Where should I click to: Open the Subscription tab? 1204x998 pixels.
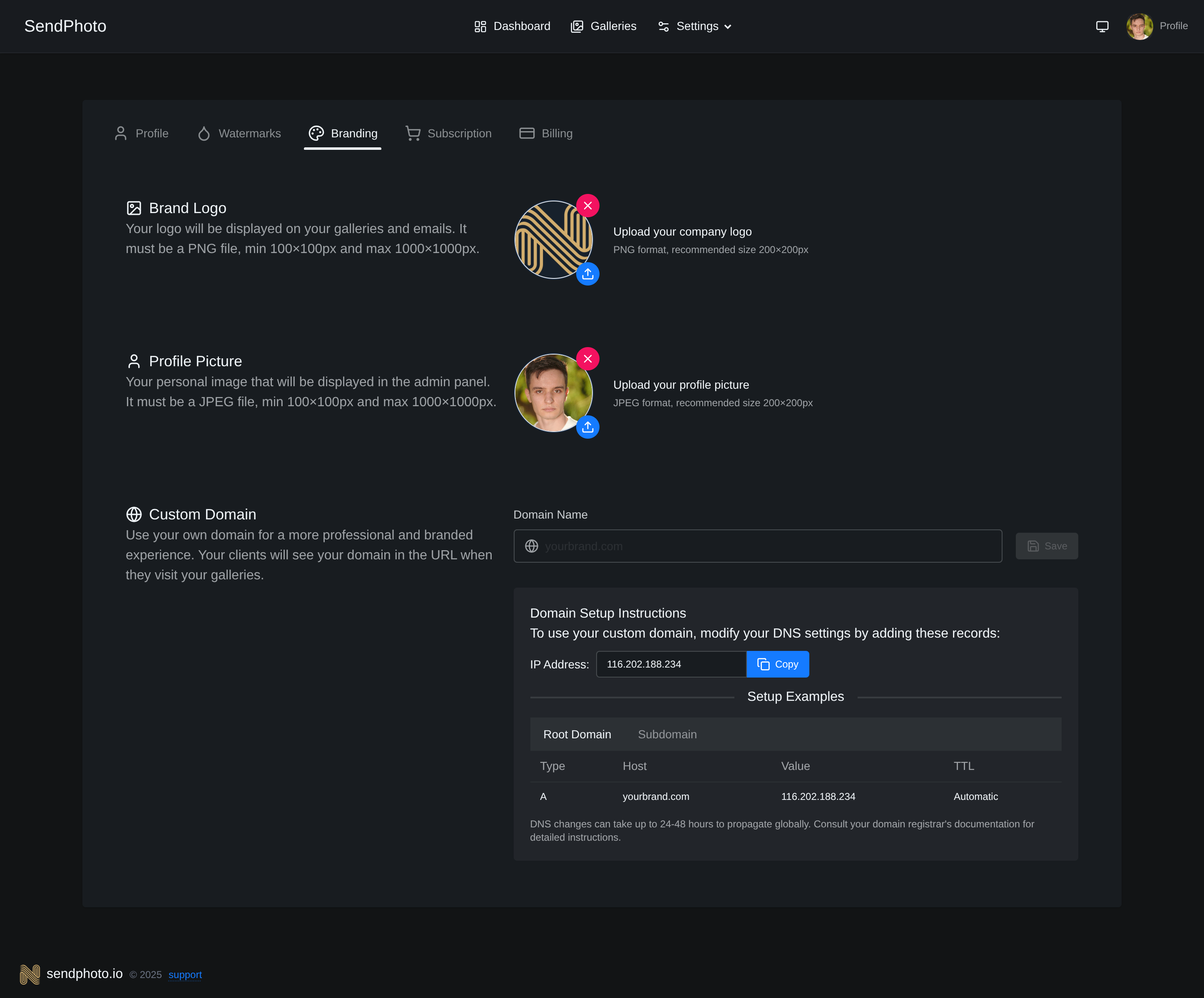tap(448, 134)
